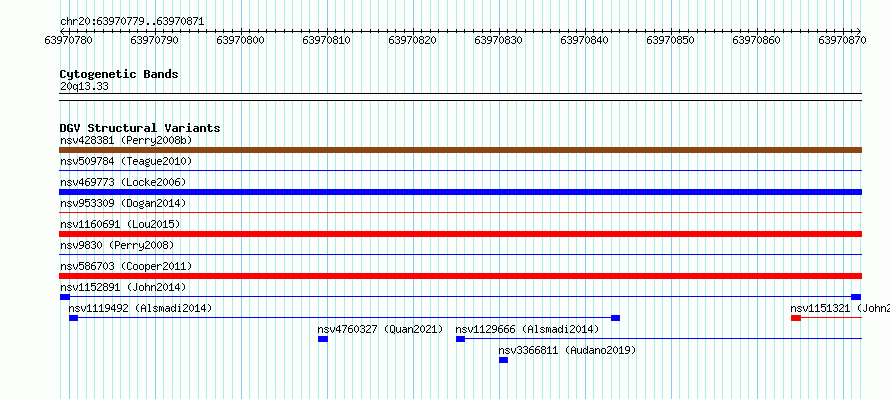Select nsv1152891 (John2014) label
The width and height of the screenshot is (890, 399).
click(x=123, y=287)
